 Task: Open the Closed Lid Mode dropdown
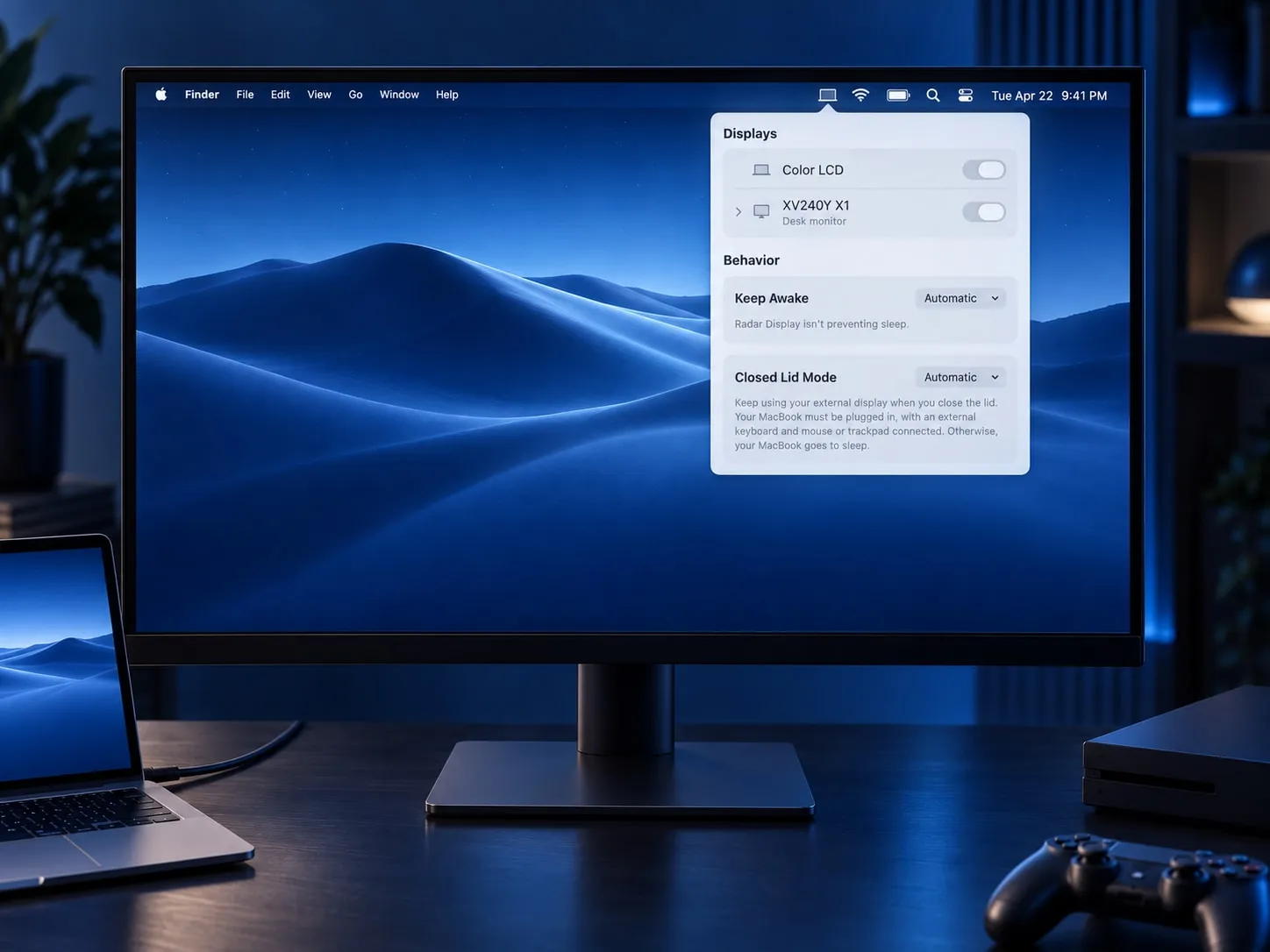point(960,377)
